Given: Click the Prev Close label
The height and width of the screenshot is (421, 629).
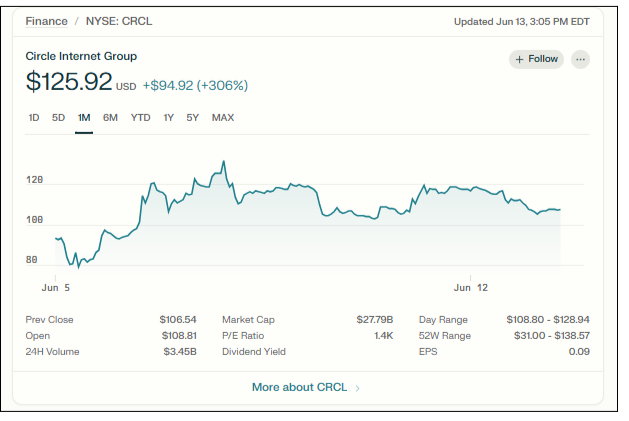Looking at the screenshot, I should click(49, 320).
